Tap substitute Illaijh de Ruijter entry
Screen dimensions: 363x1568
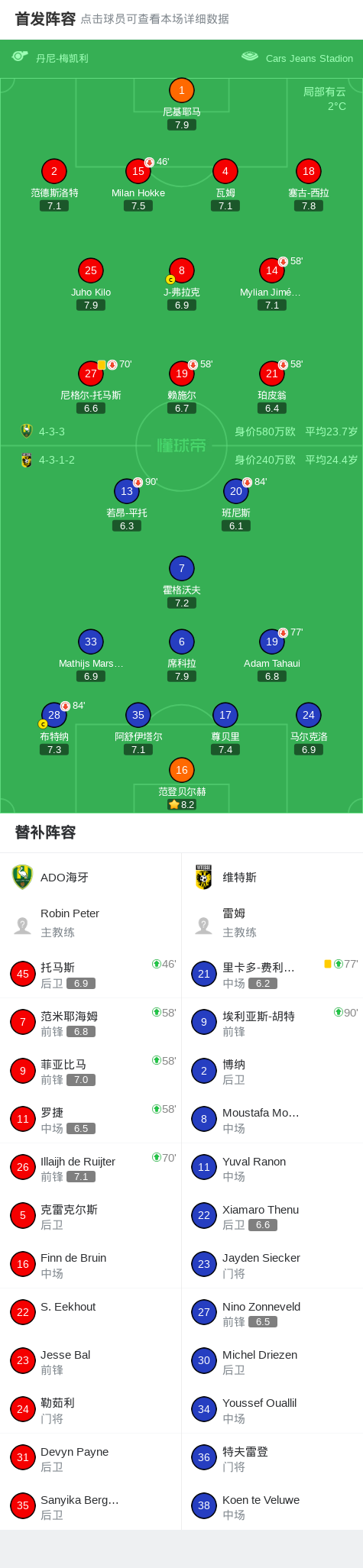tap(90, 1168)
